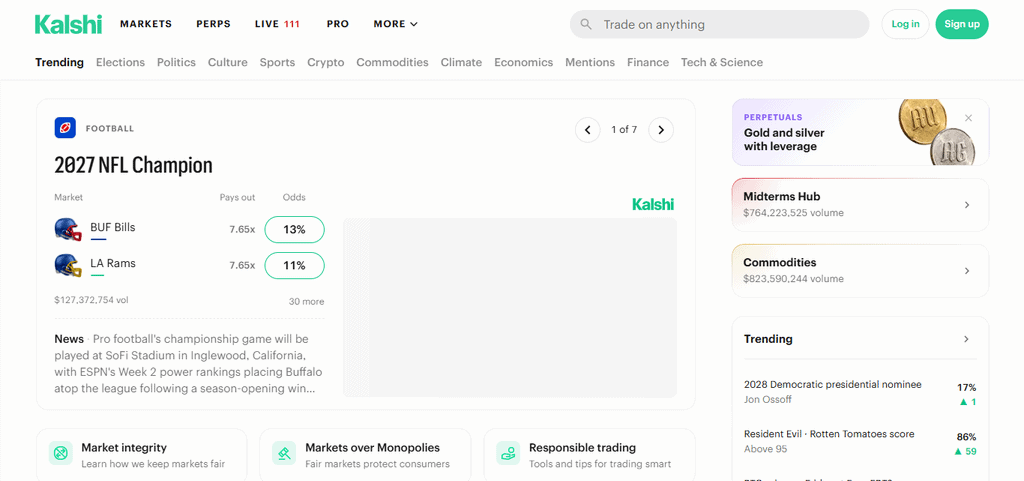Select the Finance category tab
The image size is (1024, 481).
coord(648,63)
